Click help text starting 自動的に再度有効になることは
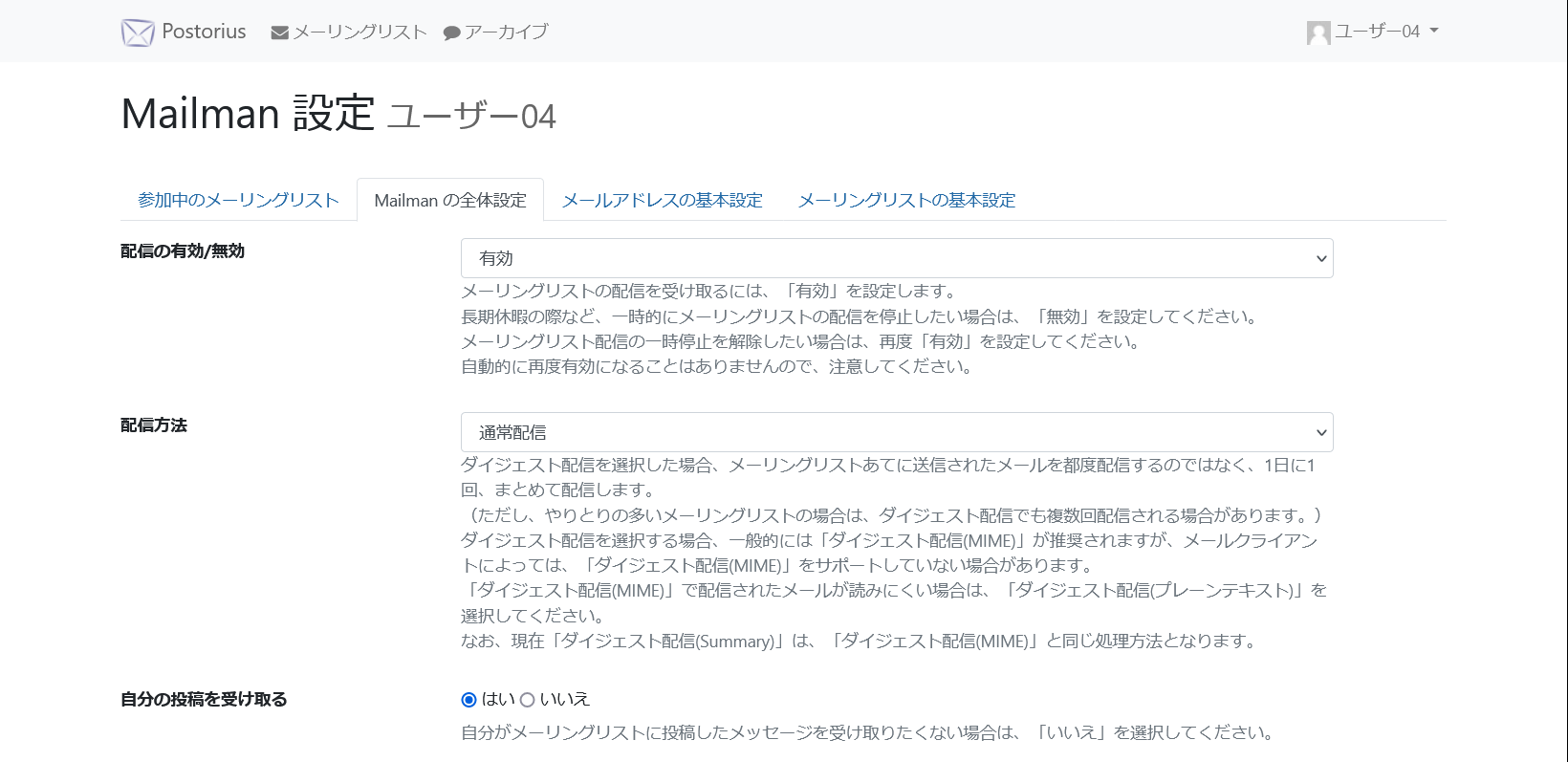1568x762 pixels. pyautogui.click(x=717, y=366)
